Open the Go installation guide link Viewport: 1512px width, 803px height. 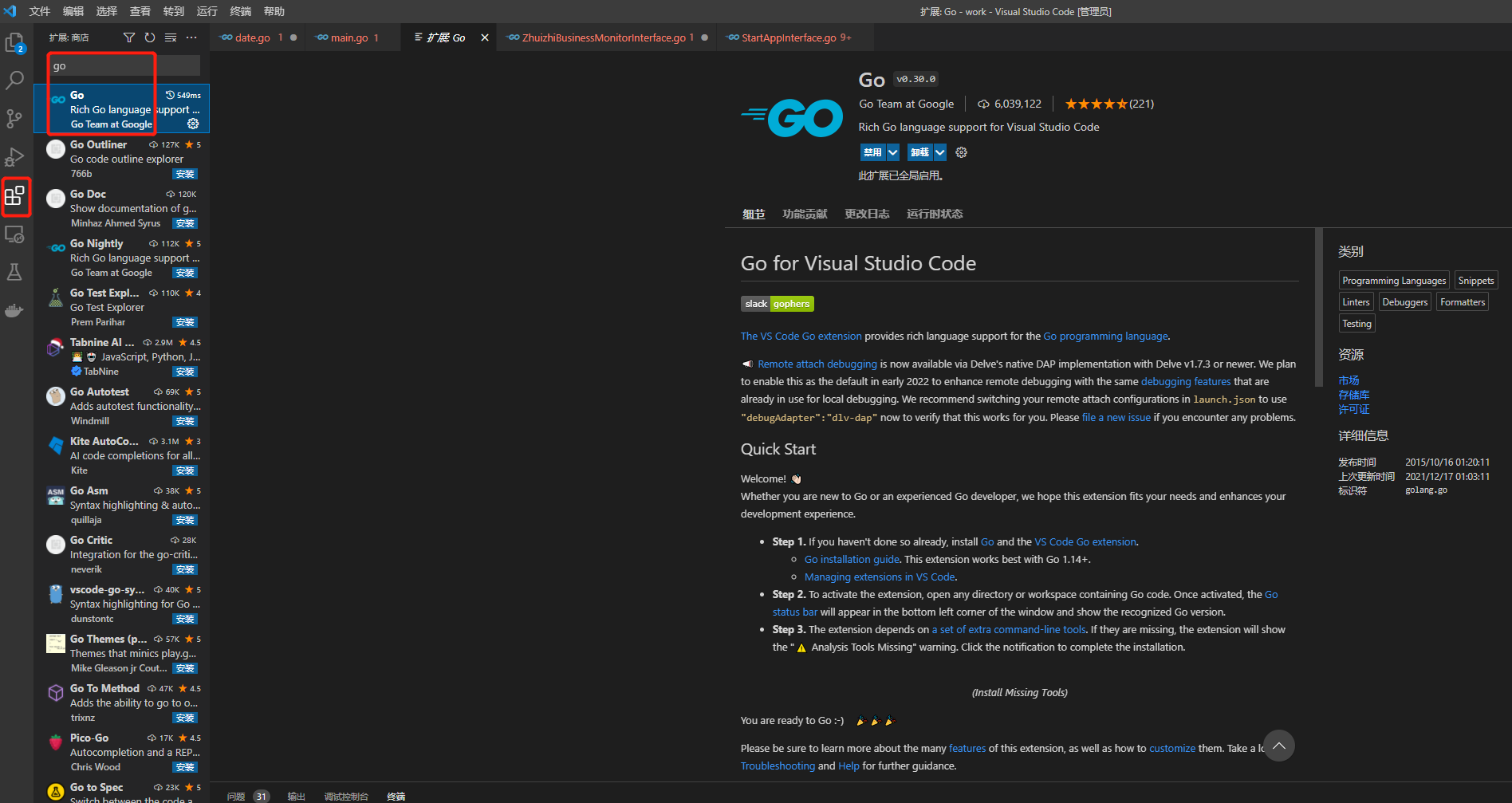click(852, 559)
